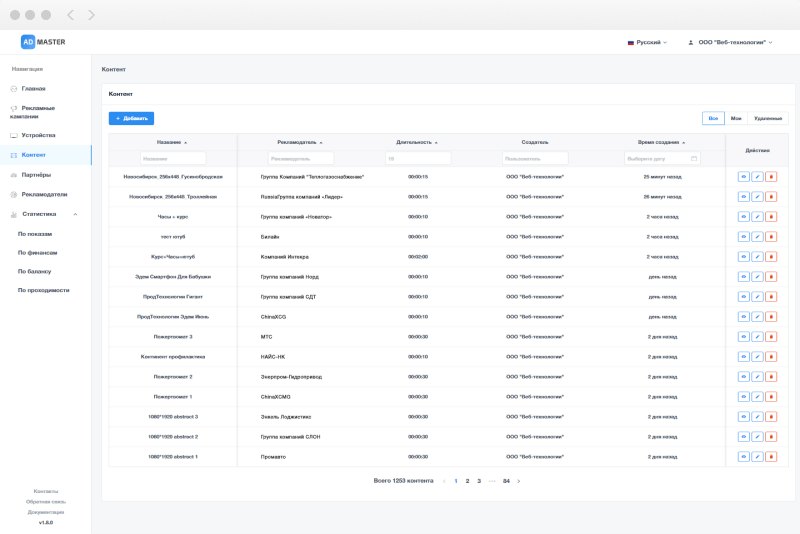
Task: View content in the НАЙС-НК row
Action: tap(743, 357)
